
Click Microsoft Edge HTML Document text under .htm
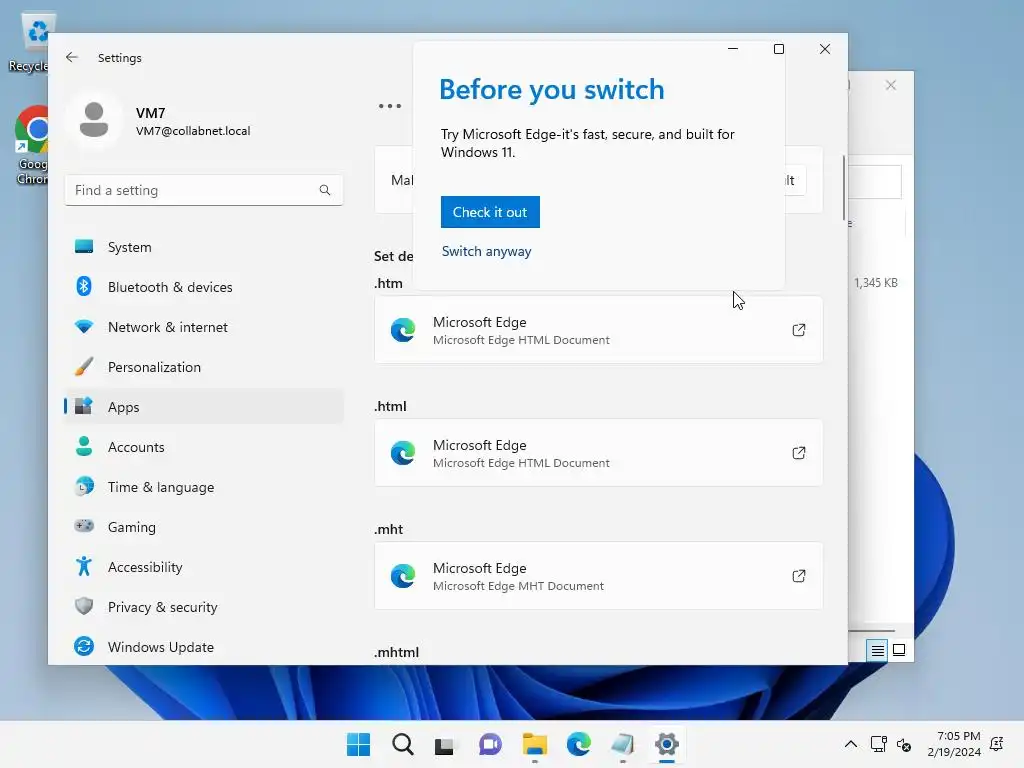coord(521,340)
